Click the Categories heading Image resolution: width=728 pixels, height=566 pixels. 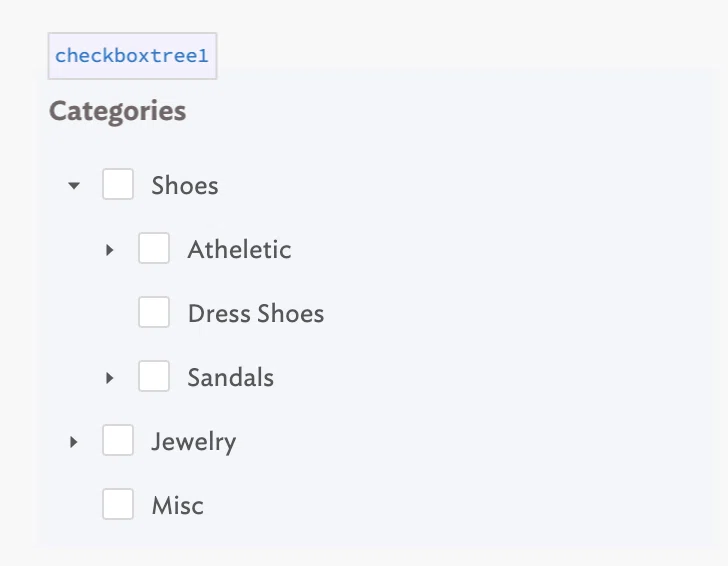pos(117,111)
